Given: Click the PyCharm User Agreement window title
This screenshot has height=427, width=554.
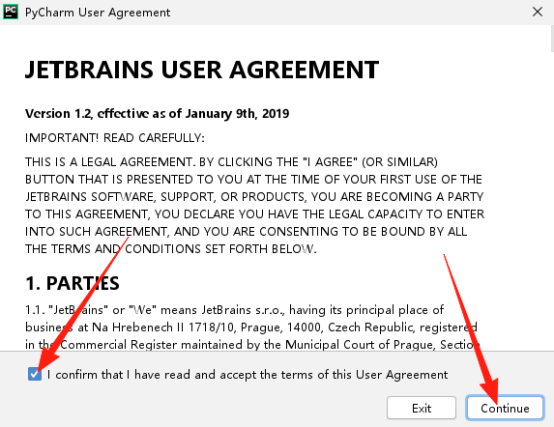Looking at the screenshot, I should (x=98, y=12).
